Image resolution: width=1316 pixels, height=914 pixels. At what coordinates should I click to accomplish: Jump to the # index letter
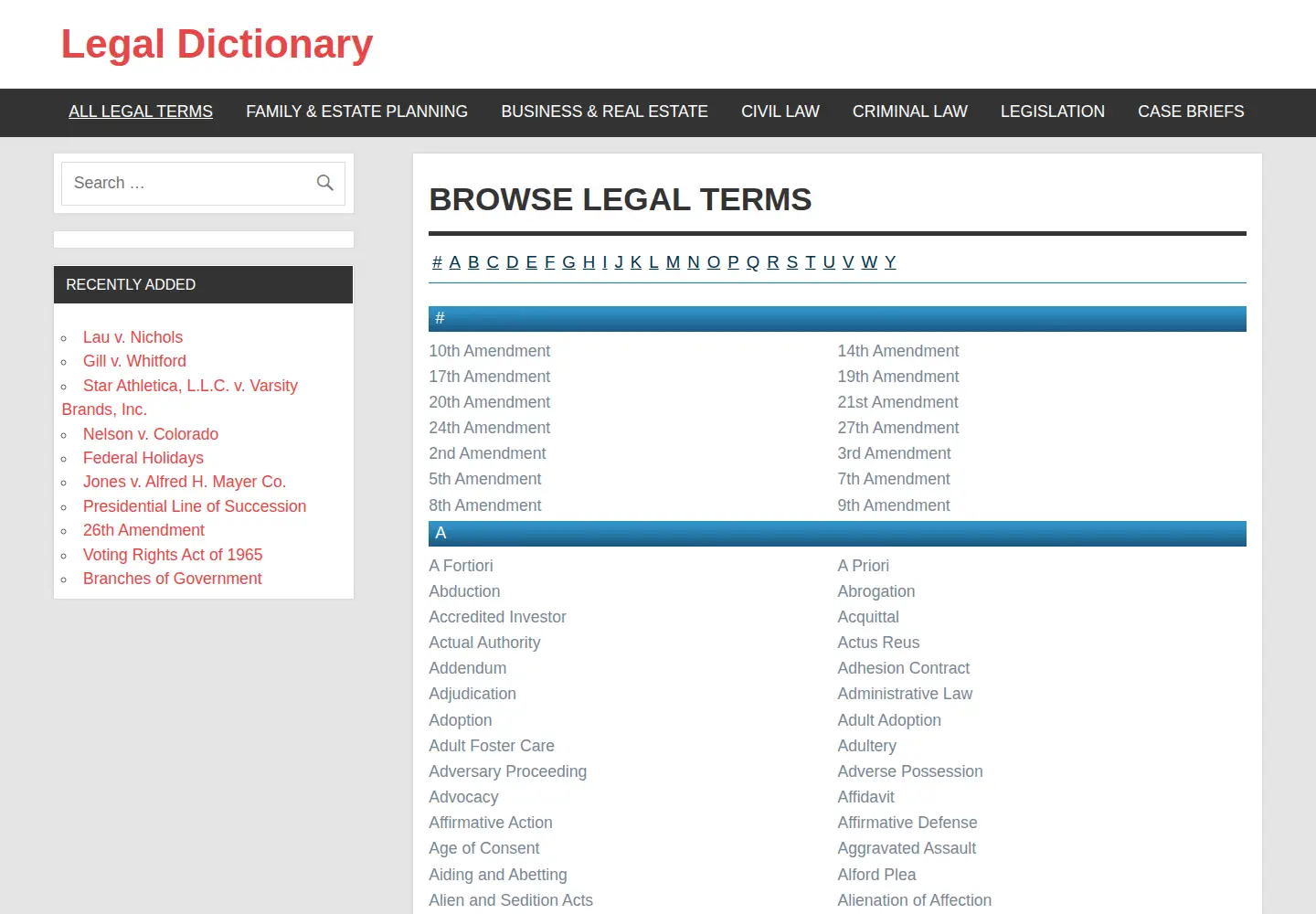tap(437, 262)
